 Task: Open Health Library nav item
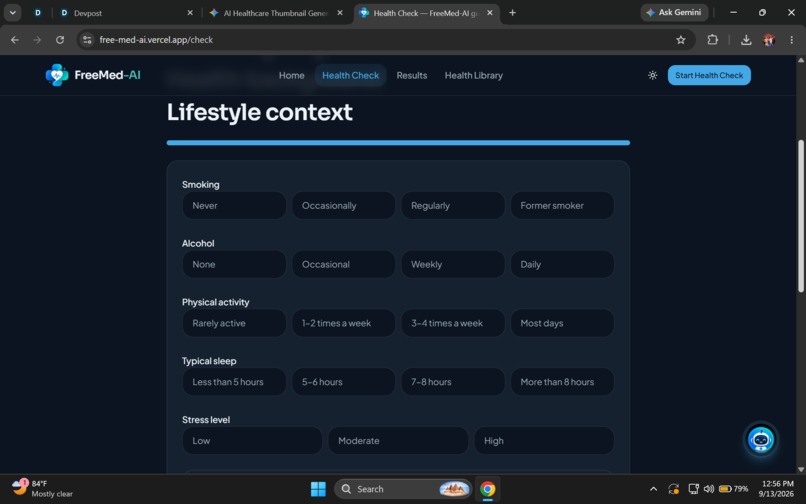tap(473, 75)
